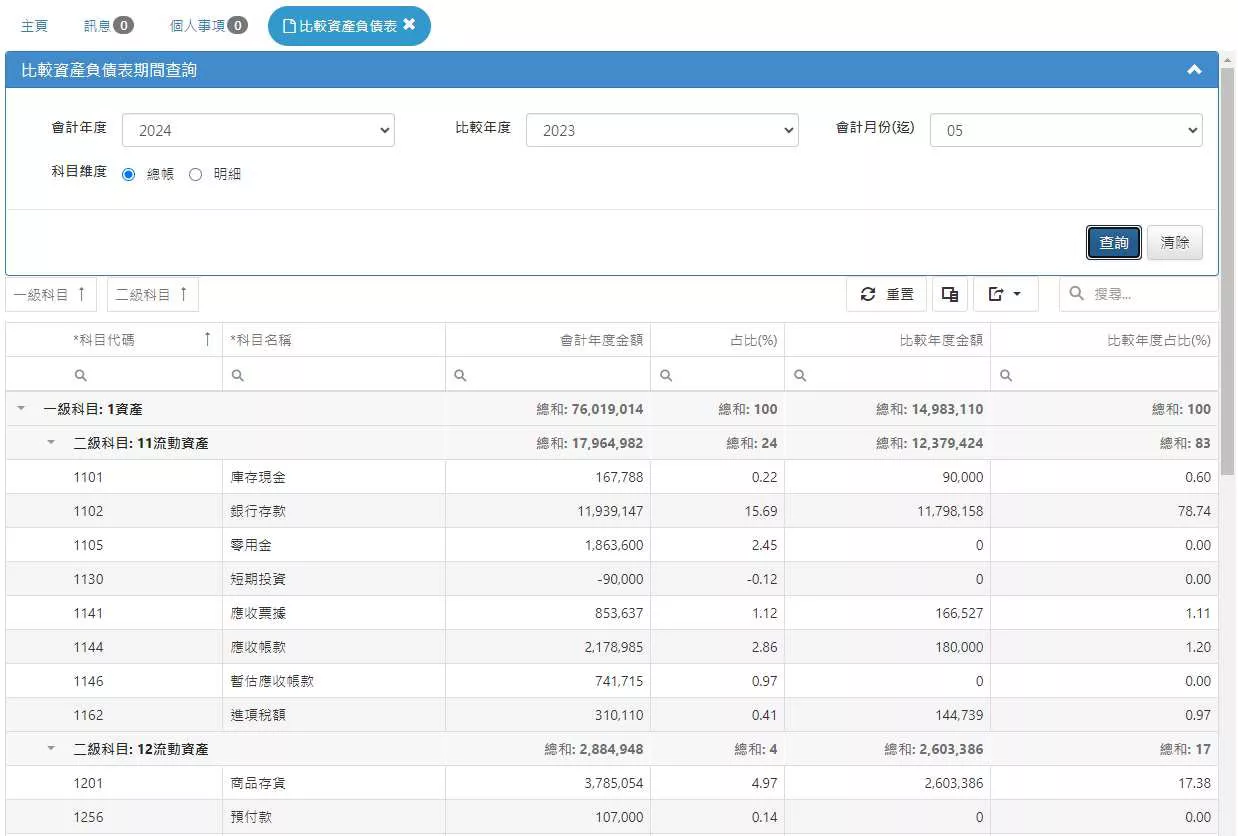1238x836 pixels.
Task: Select the 總帳 radio option
Action: tap(128, 174)
